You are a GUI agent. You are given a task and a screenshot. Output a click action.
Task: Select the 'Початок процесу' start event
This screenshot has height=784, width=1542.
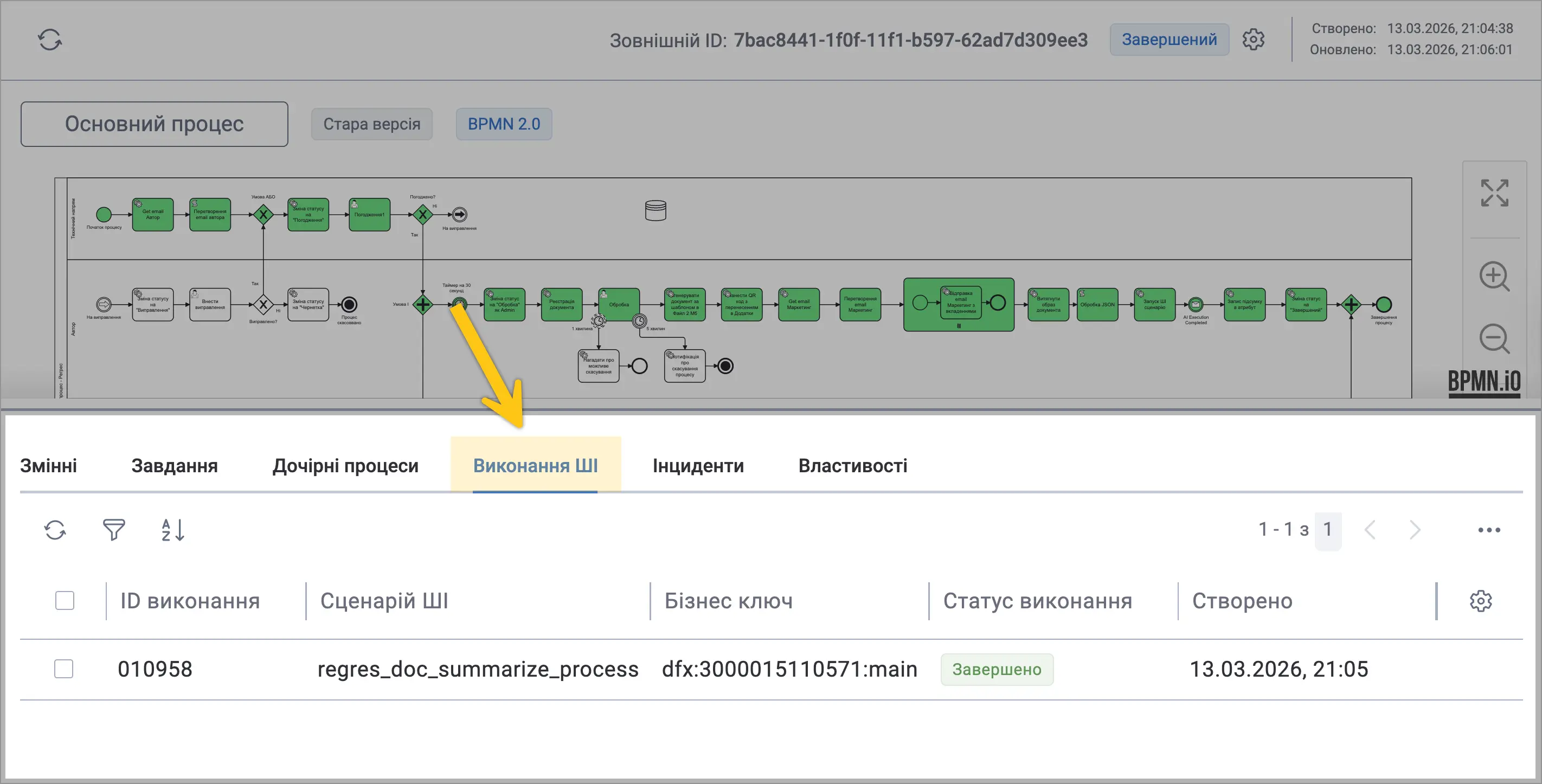[x=104, y=214]
